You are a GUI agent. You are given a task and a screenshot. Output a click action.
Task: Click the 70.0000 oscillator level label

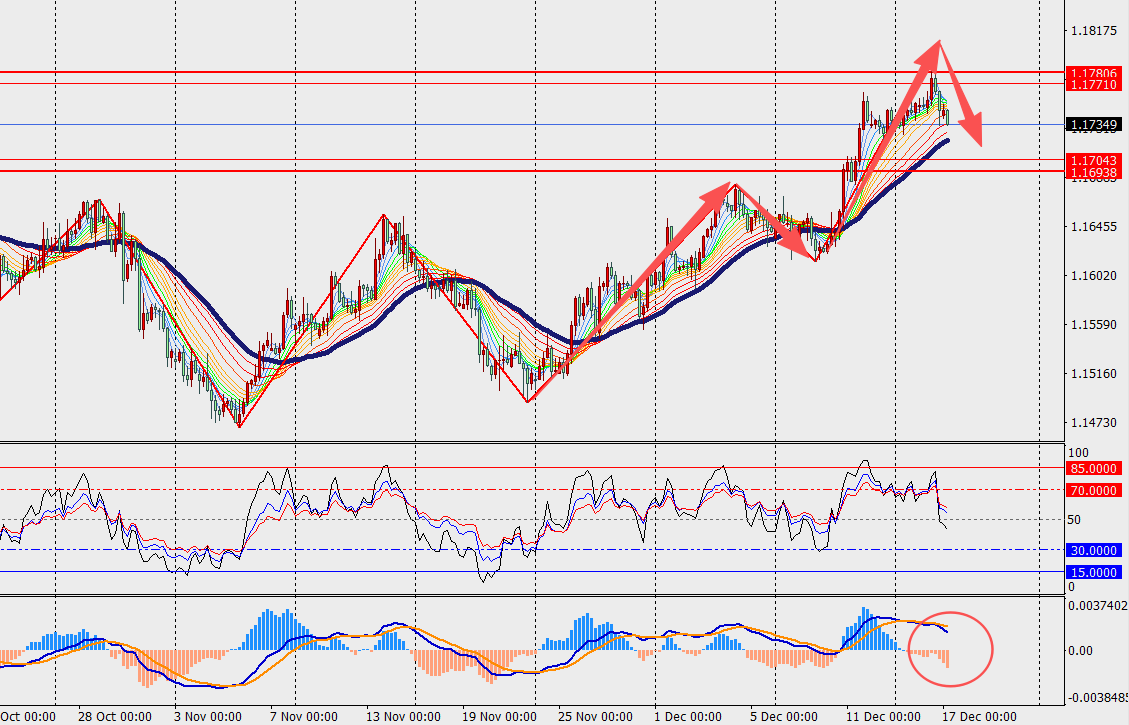point(1093,490)
